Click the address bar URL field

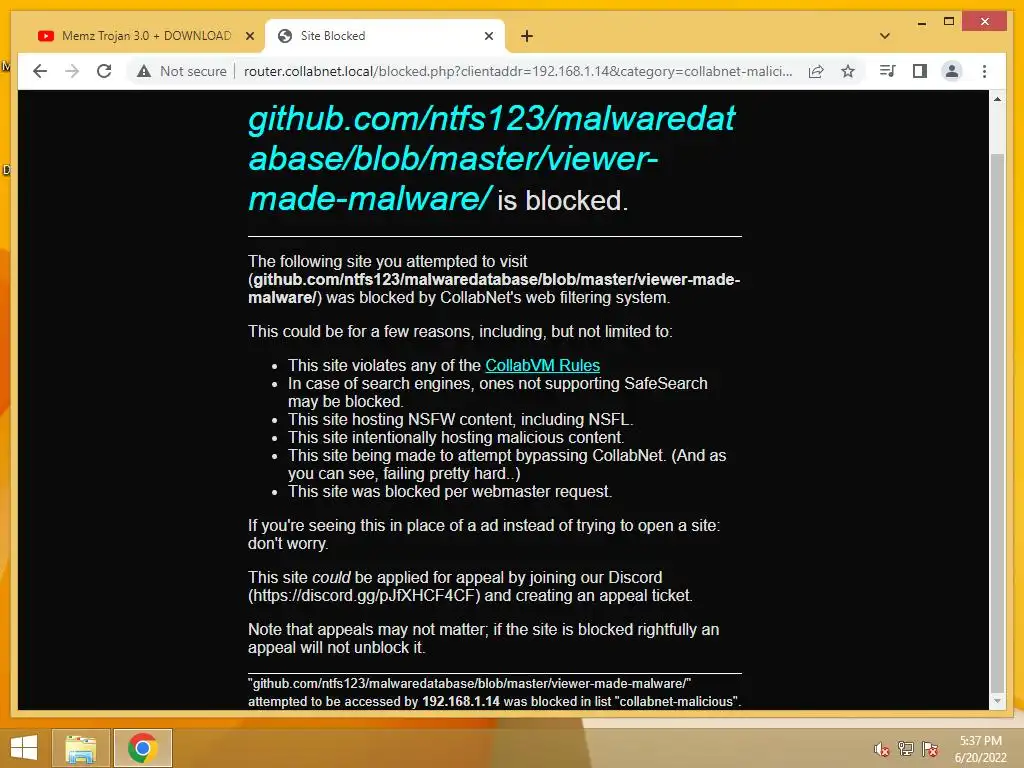(x=518, y=71)
